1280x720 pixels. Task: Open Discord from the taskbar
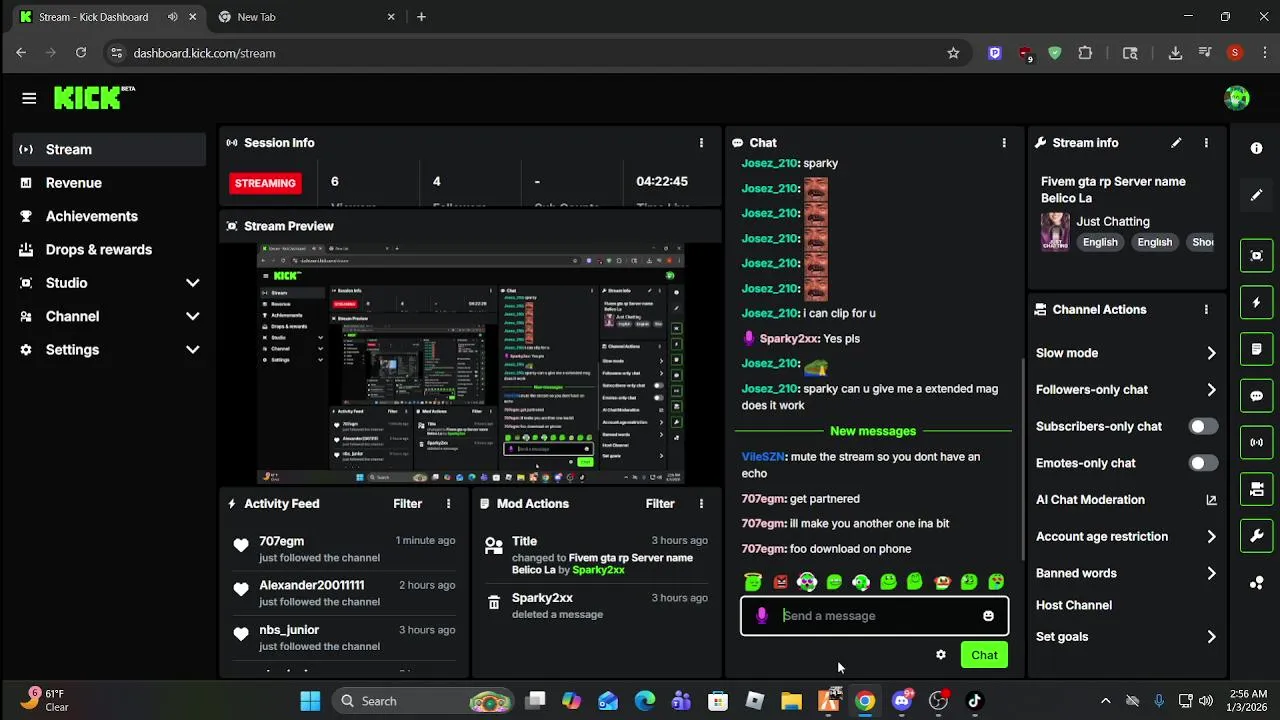click(902, 701)
